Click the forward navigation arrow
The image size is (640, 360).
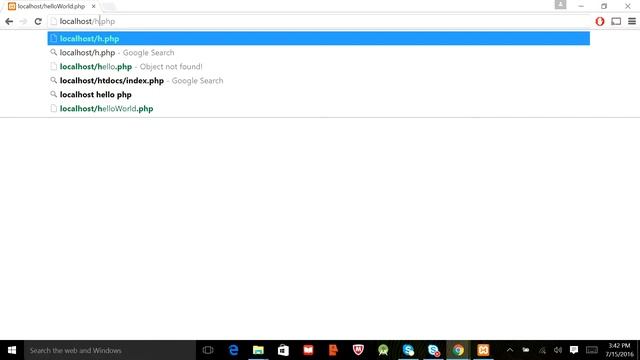tap(23, 22)
